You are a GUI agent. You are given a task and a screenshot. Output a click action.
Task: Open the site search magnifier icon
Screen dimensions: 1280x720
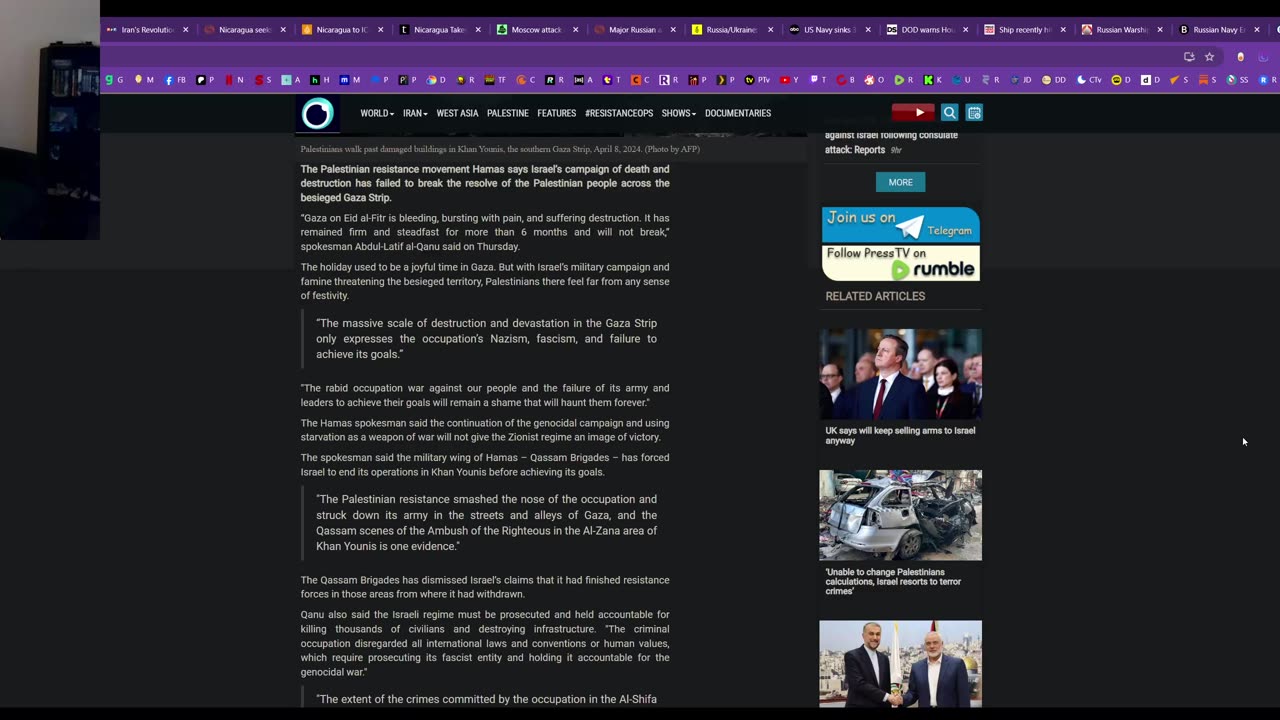pyautogui.click(x=950, y=113)
